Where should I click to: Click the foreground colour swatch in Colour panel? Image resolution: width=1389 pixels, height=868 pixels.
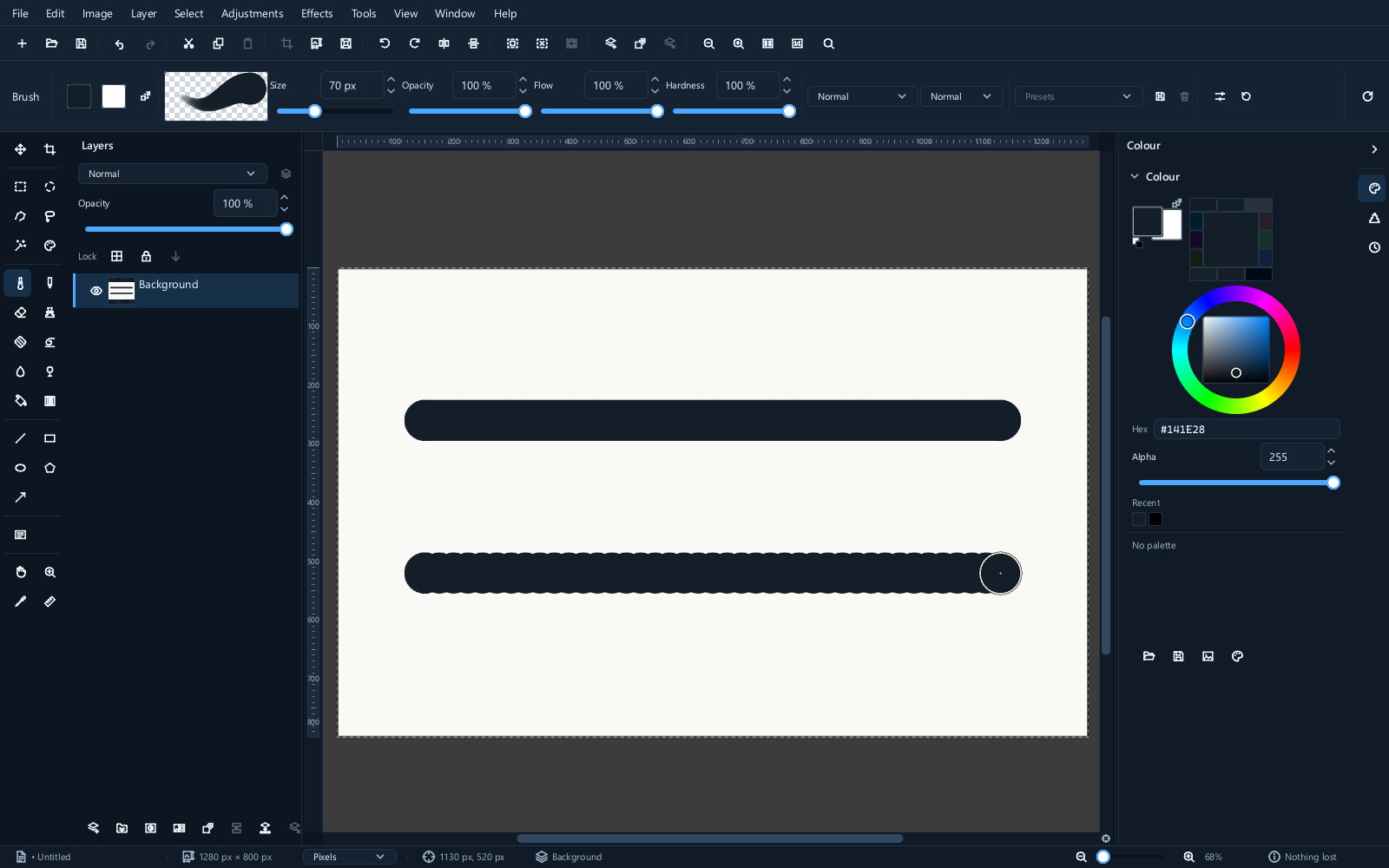[1147, 221]
